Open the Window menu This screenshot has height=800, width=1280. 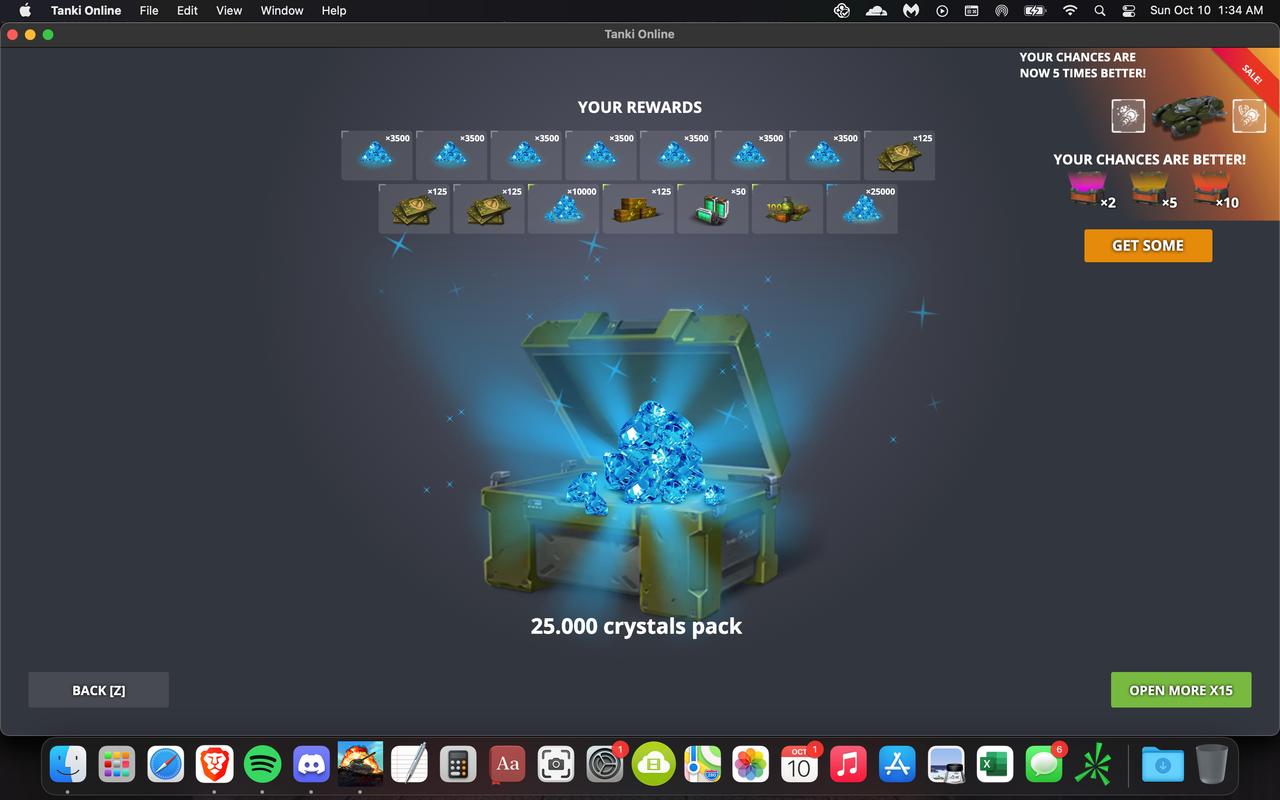click(x=282, y=10)
